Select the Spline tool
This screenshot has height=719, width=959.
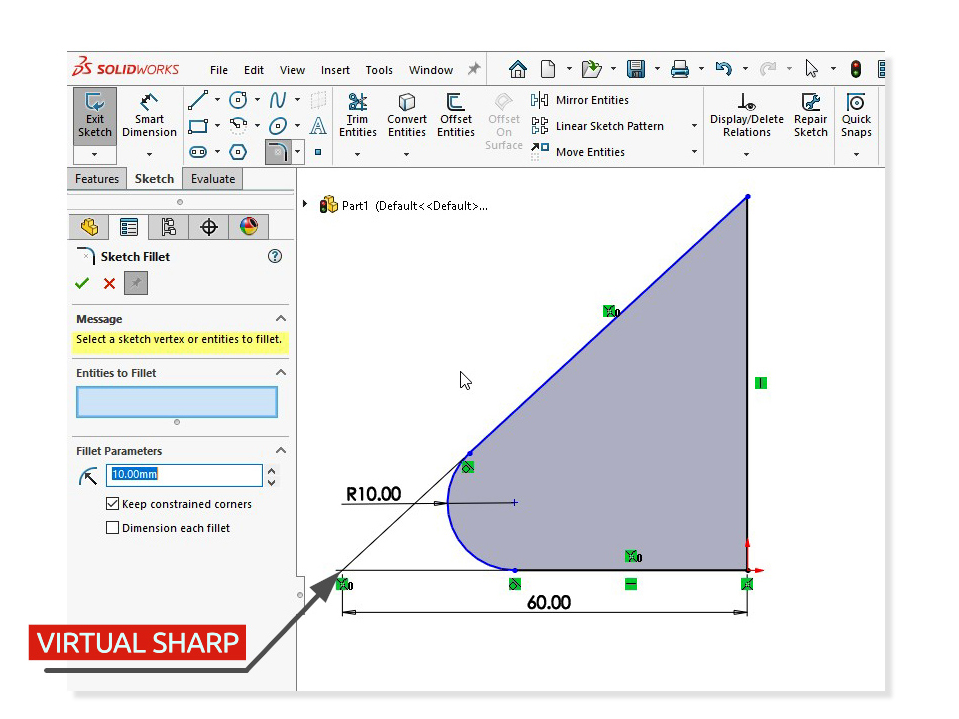coord(278,100)
